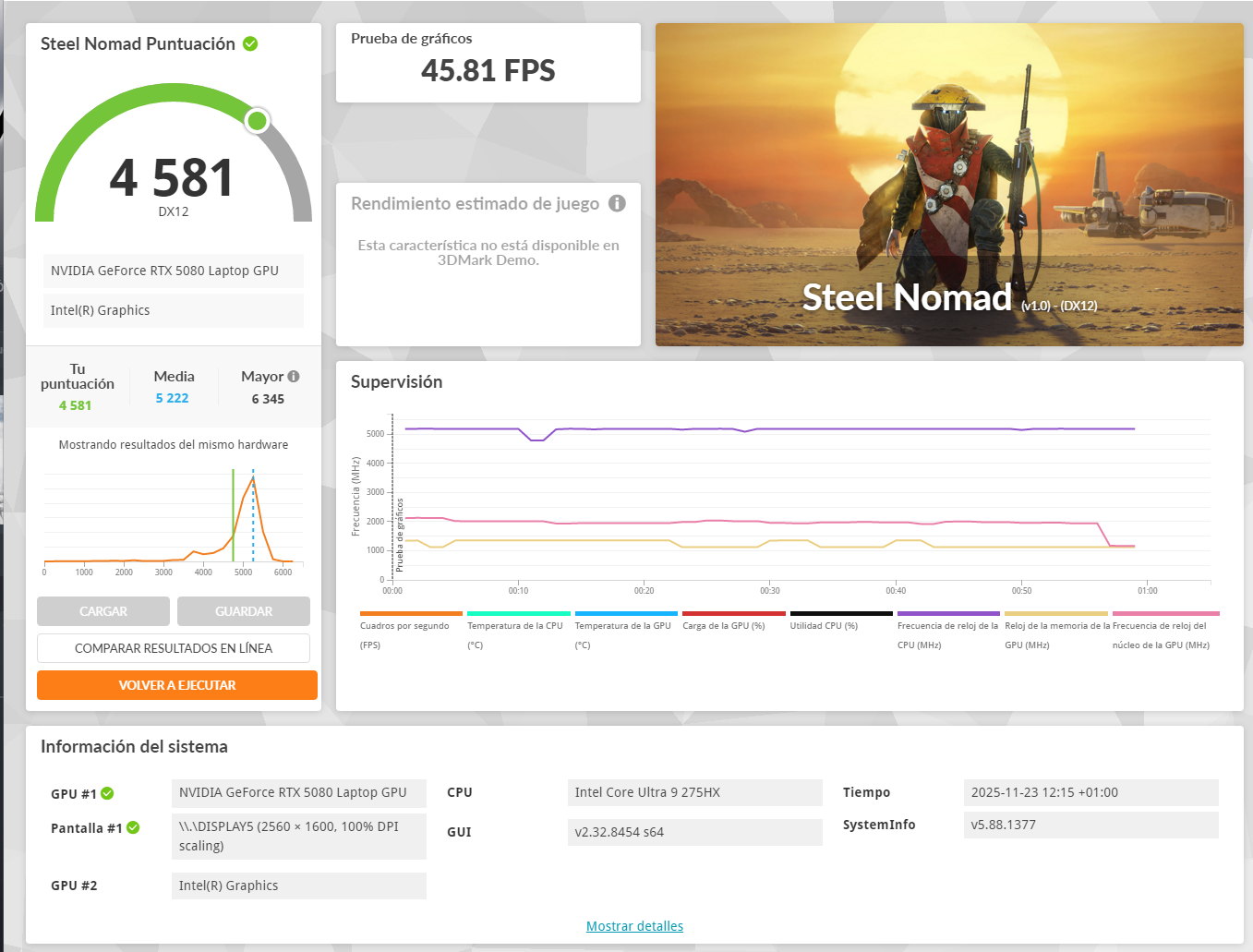Viewport: 1253px width, 952px height.
Task: Click info icon next to Rendimiento estimado de juego
Action: [x=617, y=203]
